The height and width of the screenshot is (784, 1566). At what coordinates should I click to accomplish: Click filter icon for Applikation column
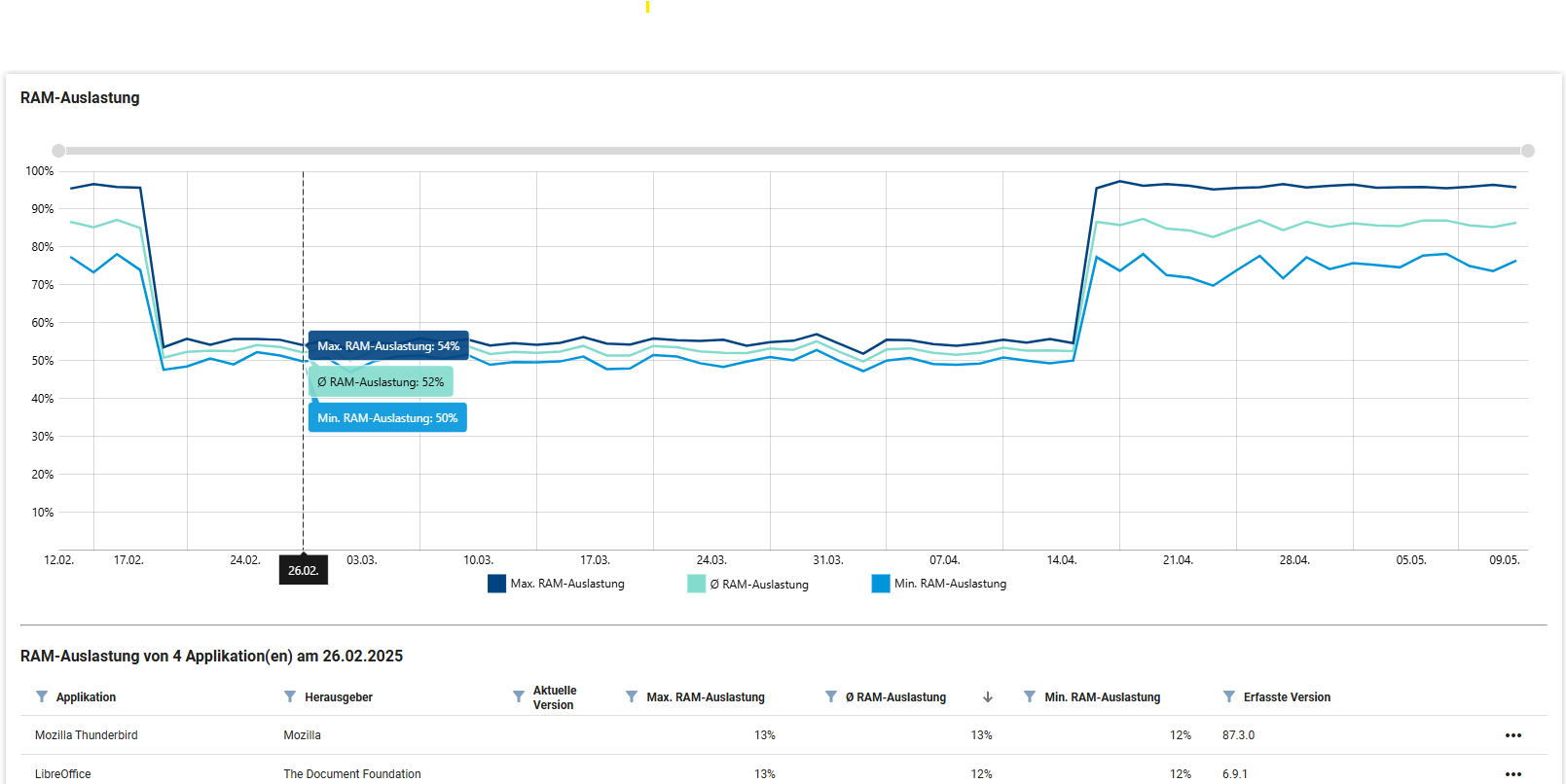[x=42, y=696]
